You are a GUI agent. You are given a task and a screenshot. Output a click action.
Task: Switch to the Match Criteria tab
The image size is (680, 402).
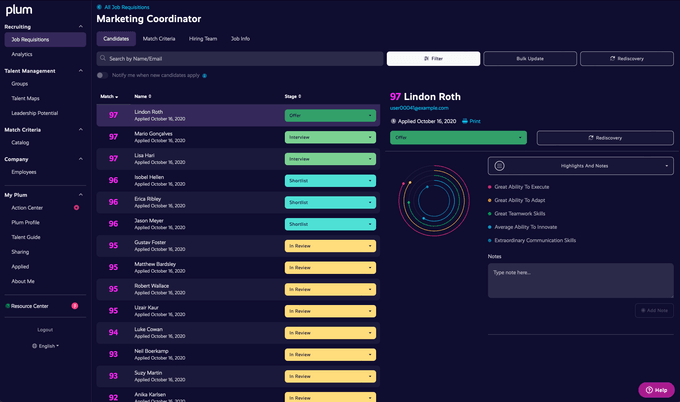(x=159, y=38)
